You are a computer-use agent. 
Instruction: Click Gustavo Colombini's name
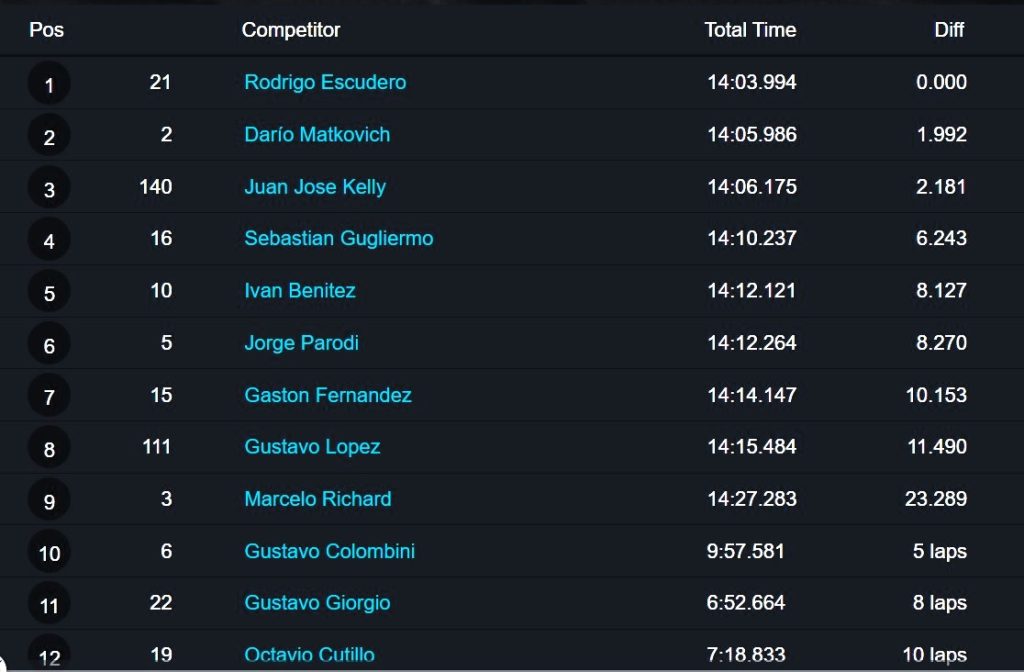pos(329,551)
